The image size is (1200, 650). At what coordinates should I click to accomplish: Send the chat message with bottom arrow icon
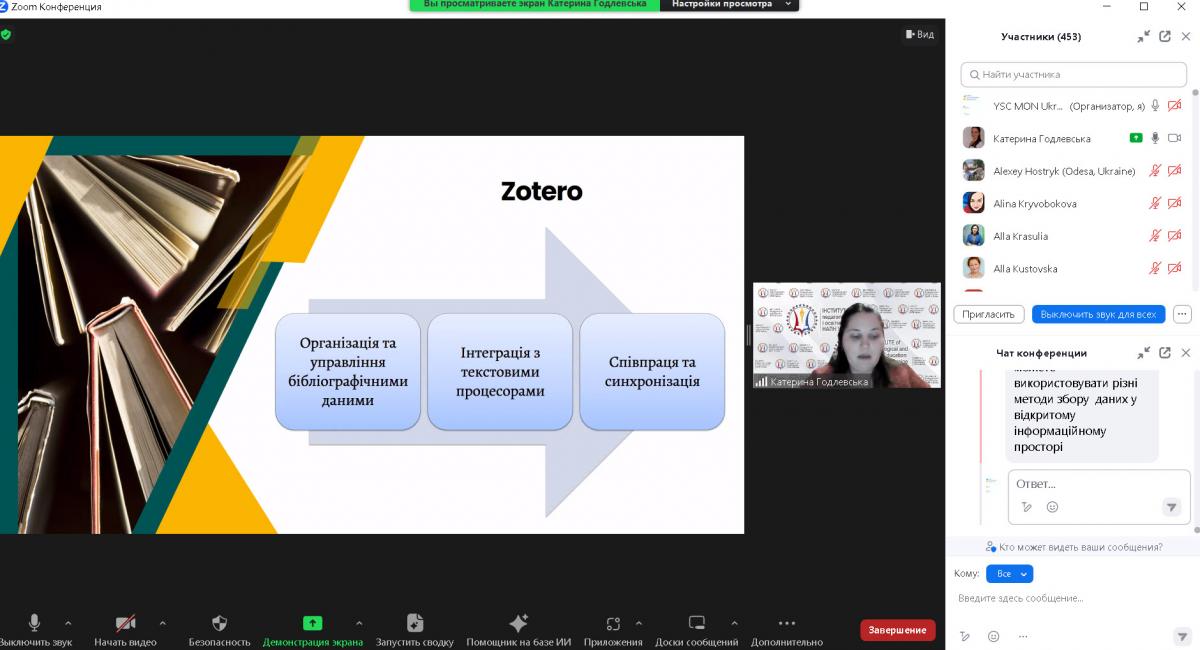(x=1182, y=636)
